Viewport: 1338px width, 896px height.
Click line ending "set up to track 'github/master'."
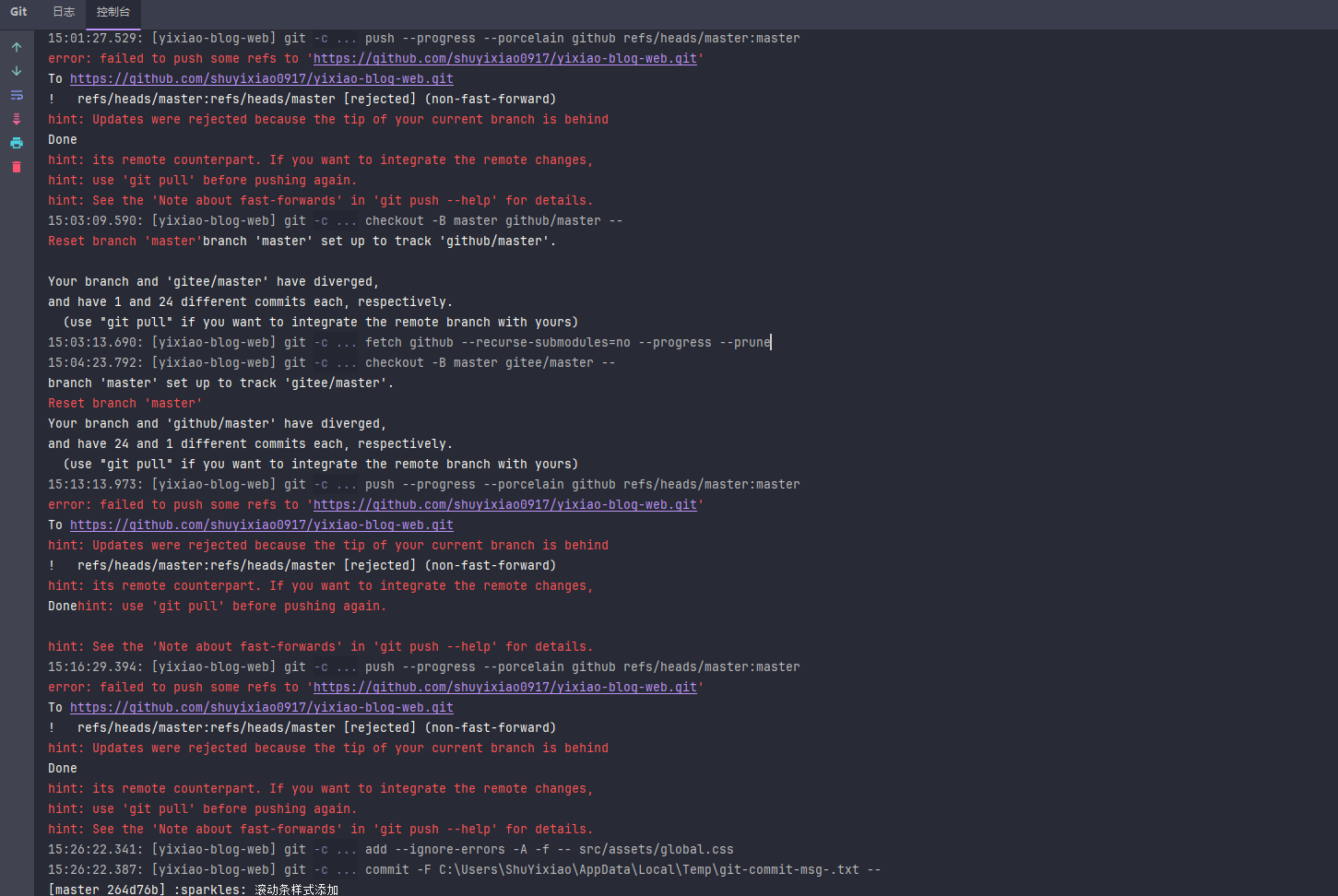click(x=302, y=241)
